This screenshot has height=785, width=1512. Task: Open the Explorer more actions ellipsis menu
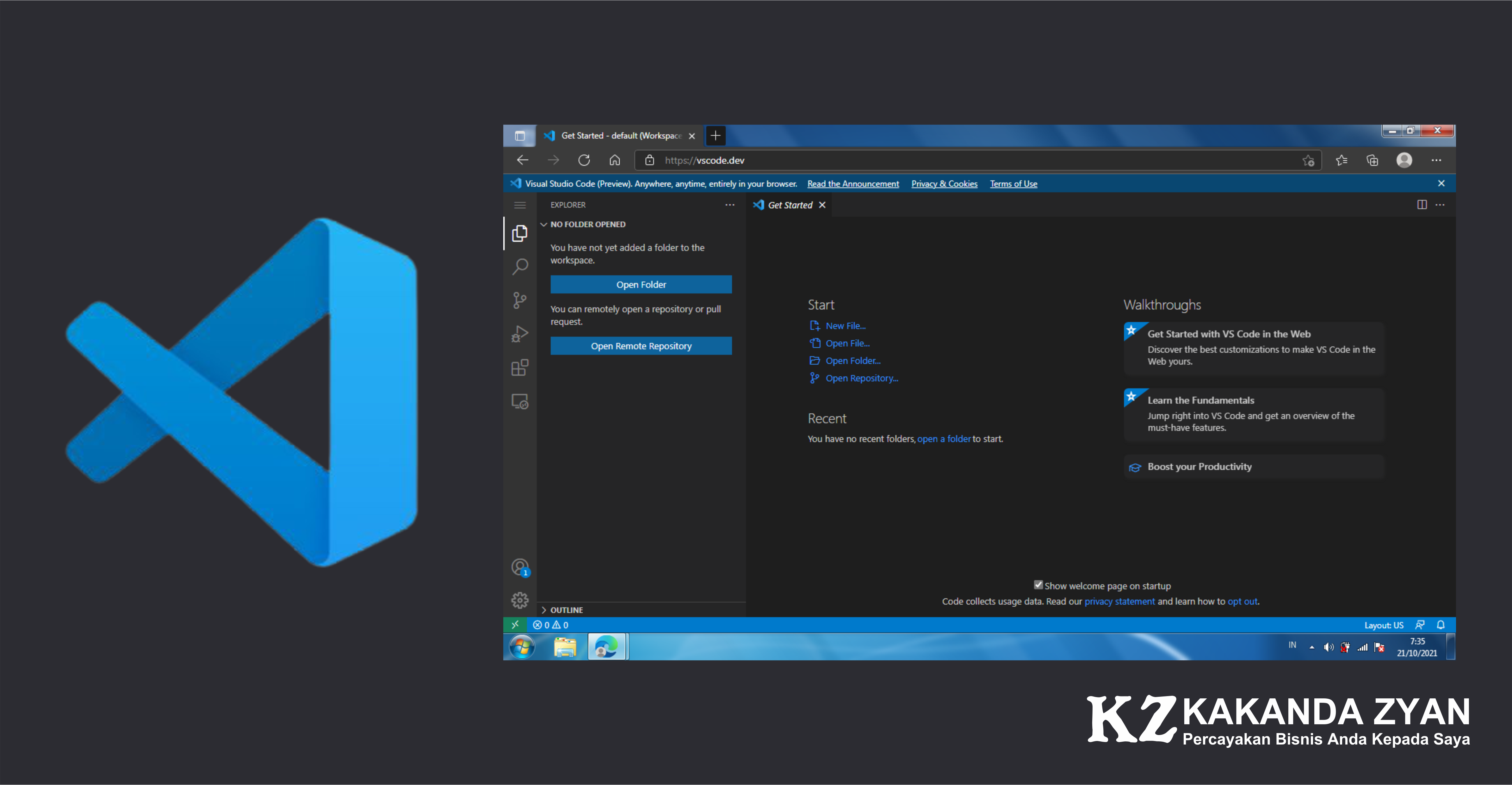tap(729, 205)
